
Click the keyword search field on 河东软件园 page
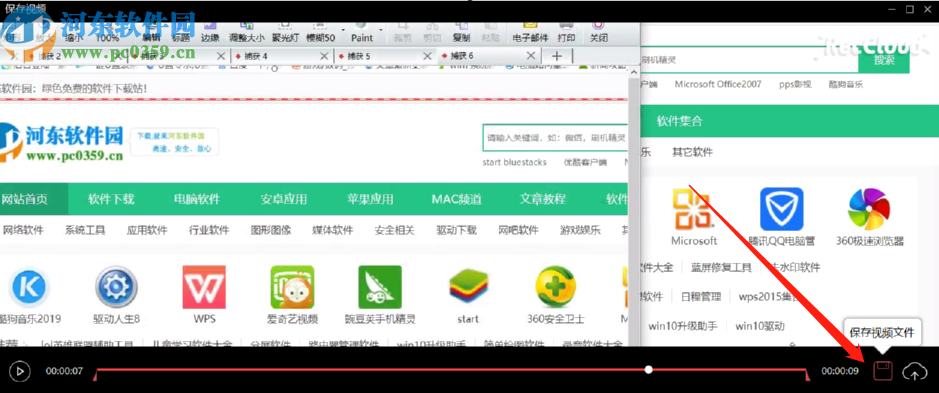tap(555, 138)
